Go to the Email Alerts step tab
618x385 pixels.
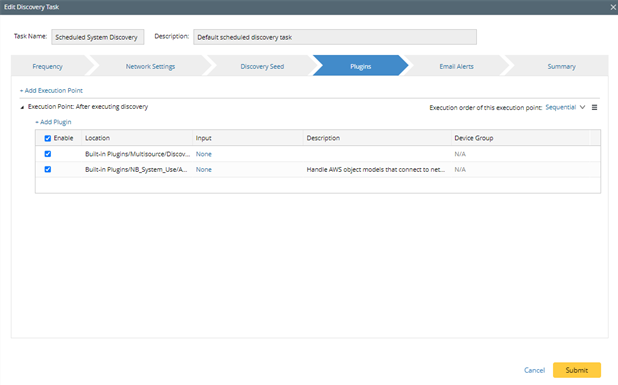coord(456,66)
